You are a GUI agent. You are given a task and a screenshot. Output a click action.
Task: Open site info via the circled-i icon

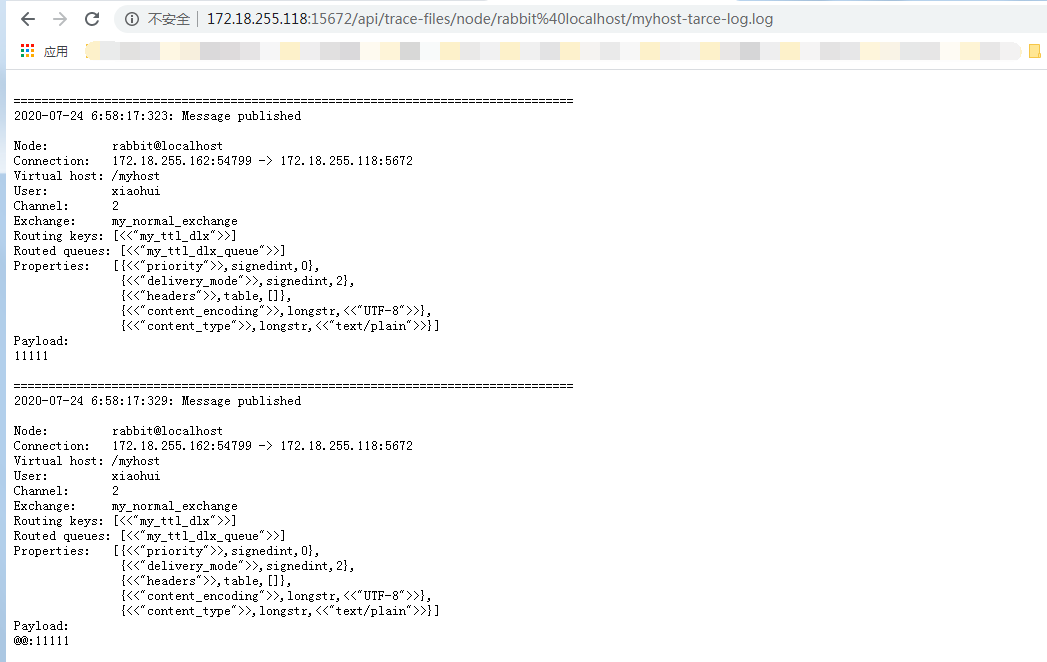click(131, 19)
